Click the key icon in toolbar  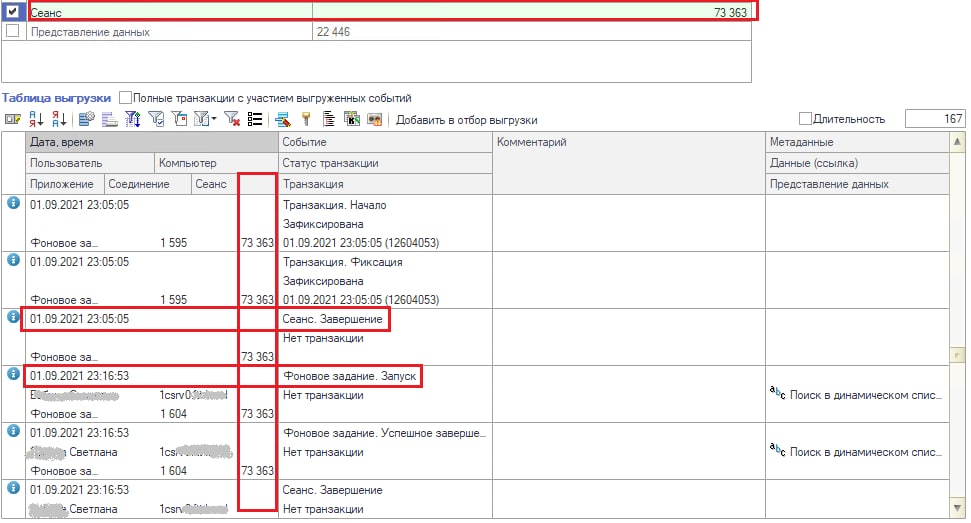click(x=305, y=119)
